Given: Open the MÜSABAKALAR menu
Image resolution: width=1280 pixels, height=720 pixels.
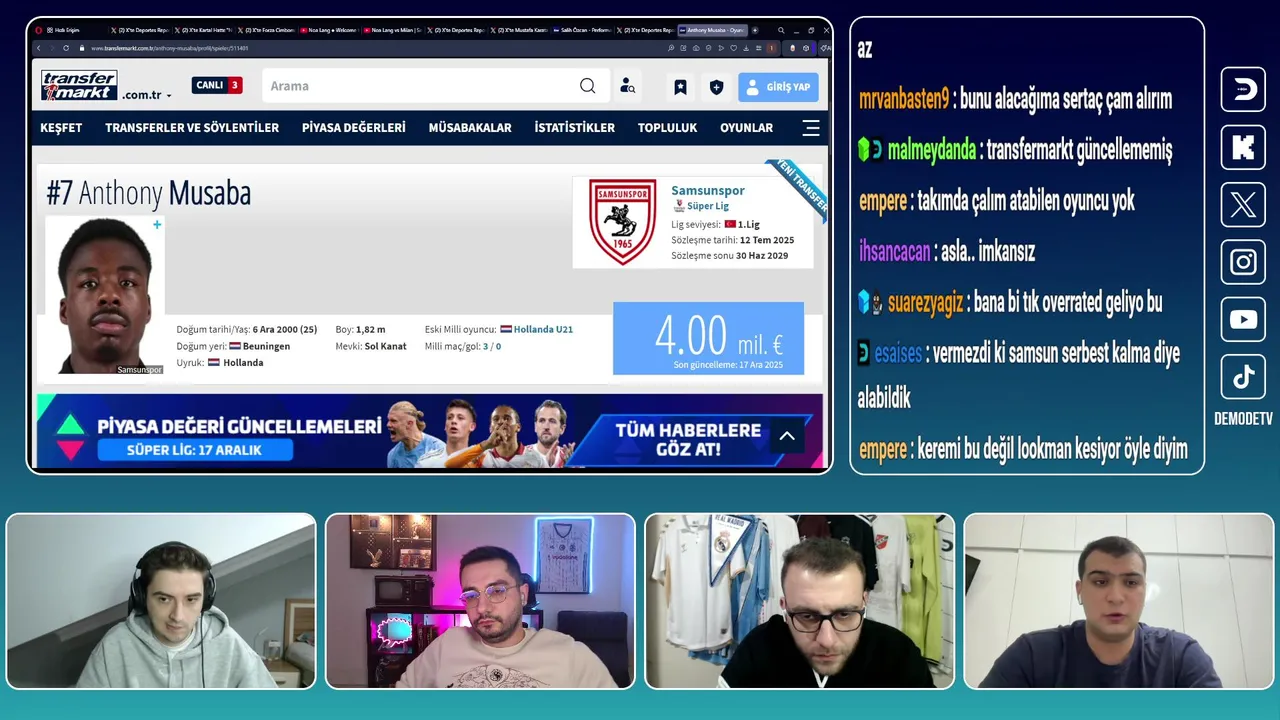Looking at the screenshot, I should point(470,128).
